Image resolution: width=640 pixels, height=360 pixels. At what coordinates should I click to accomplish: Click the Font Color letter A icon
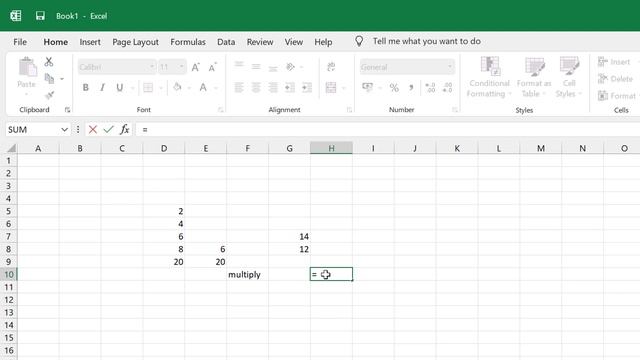[203, 87]
